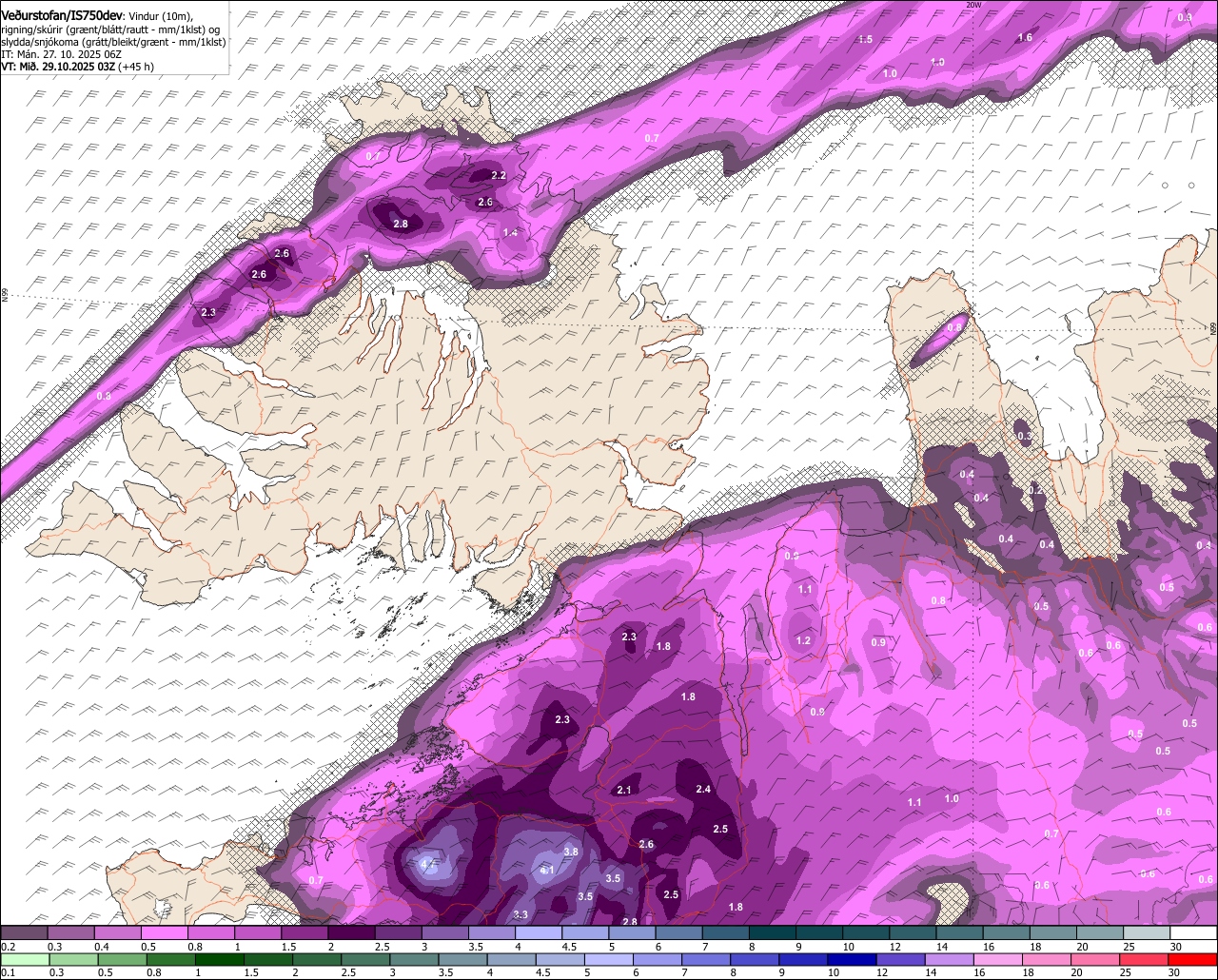
Task: Select the map value '2.2'
Action: pos(499,176)
